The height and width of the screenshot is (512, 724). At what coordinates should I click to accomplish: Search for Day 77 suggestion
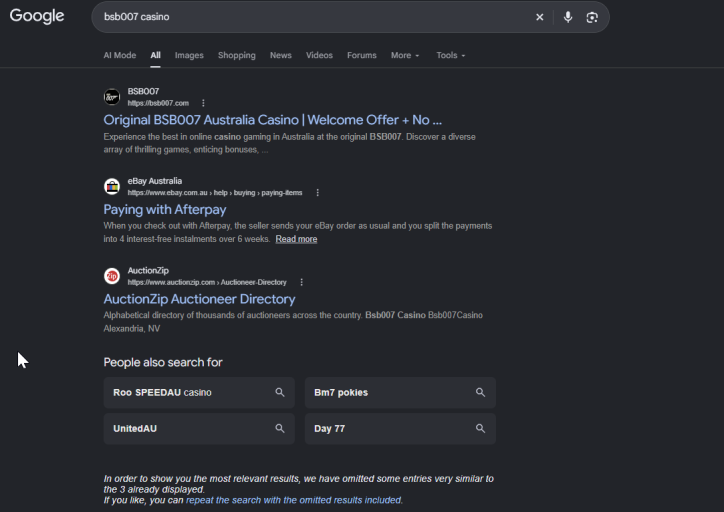pyautogui.click(x=400, y=428)
